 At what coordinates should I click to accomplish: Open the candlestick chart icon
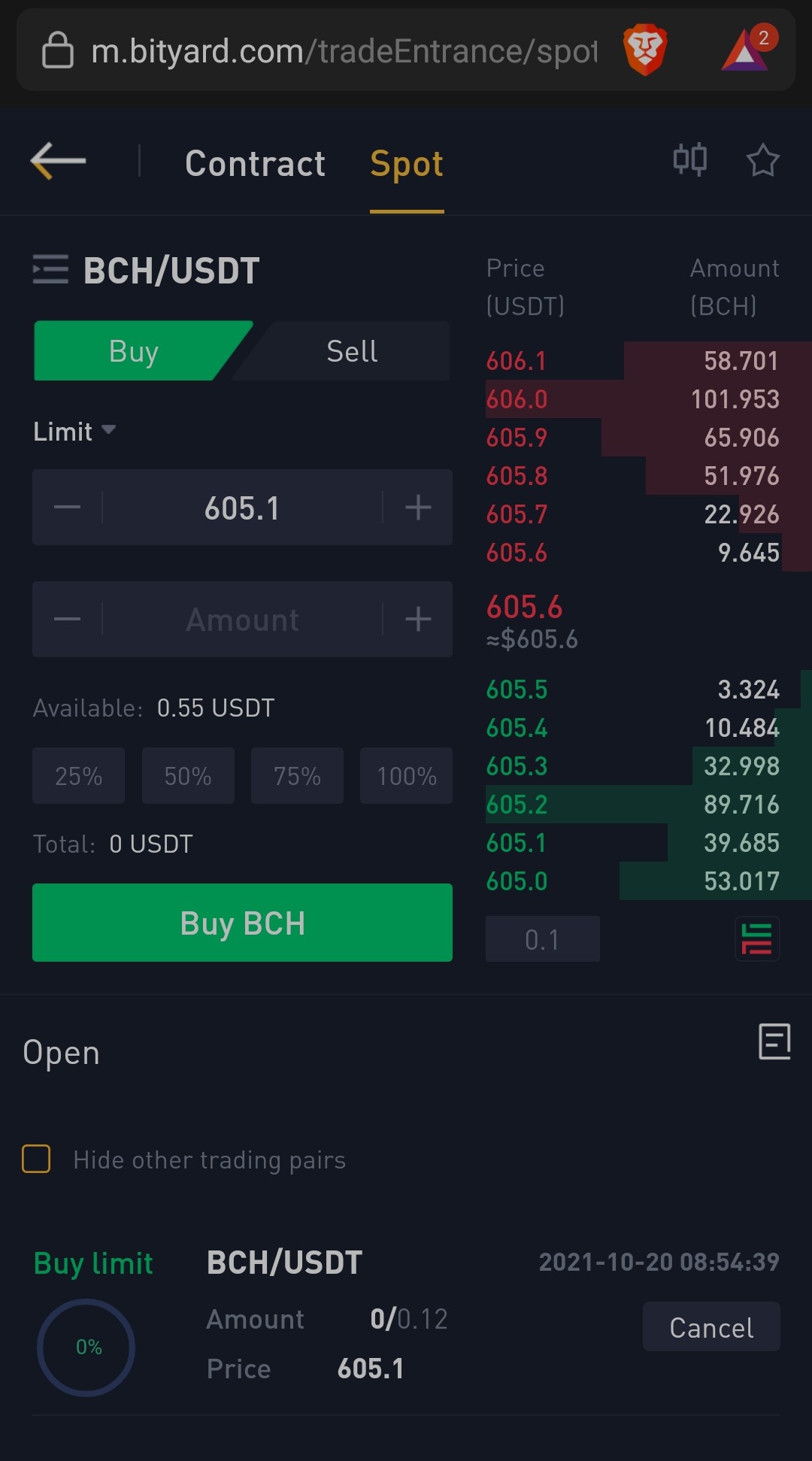point(689,159)
